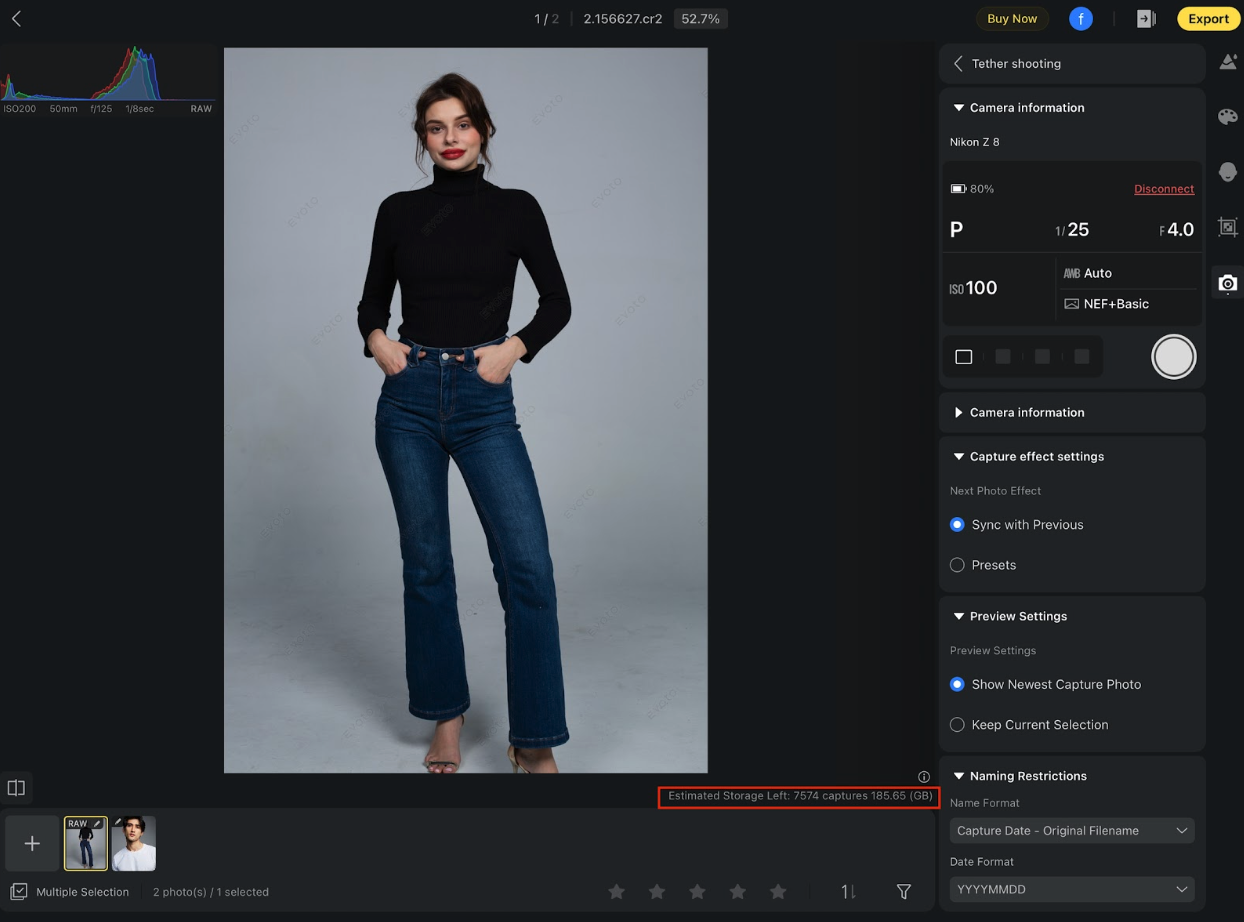Select the crop tool in sidebar
This screenshot has width=1244, height=922.
click(1228, 228)
